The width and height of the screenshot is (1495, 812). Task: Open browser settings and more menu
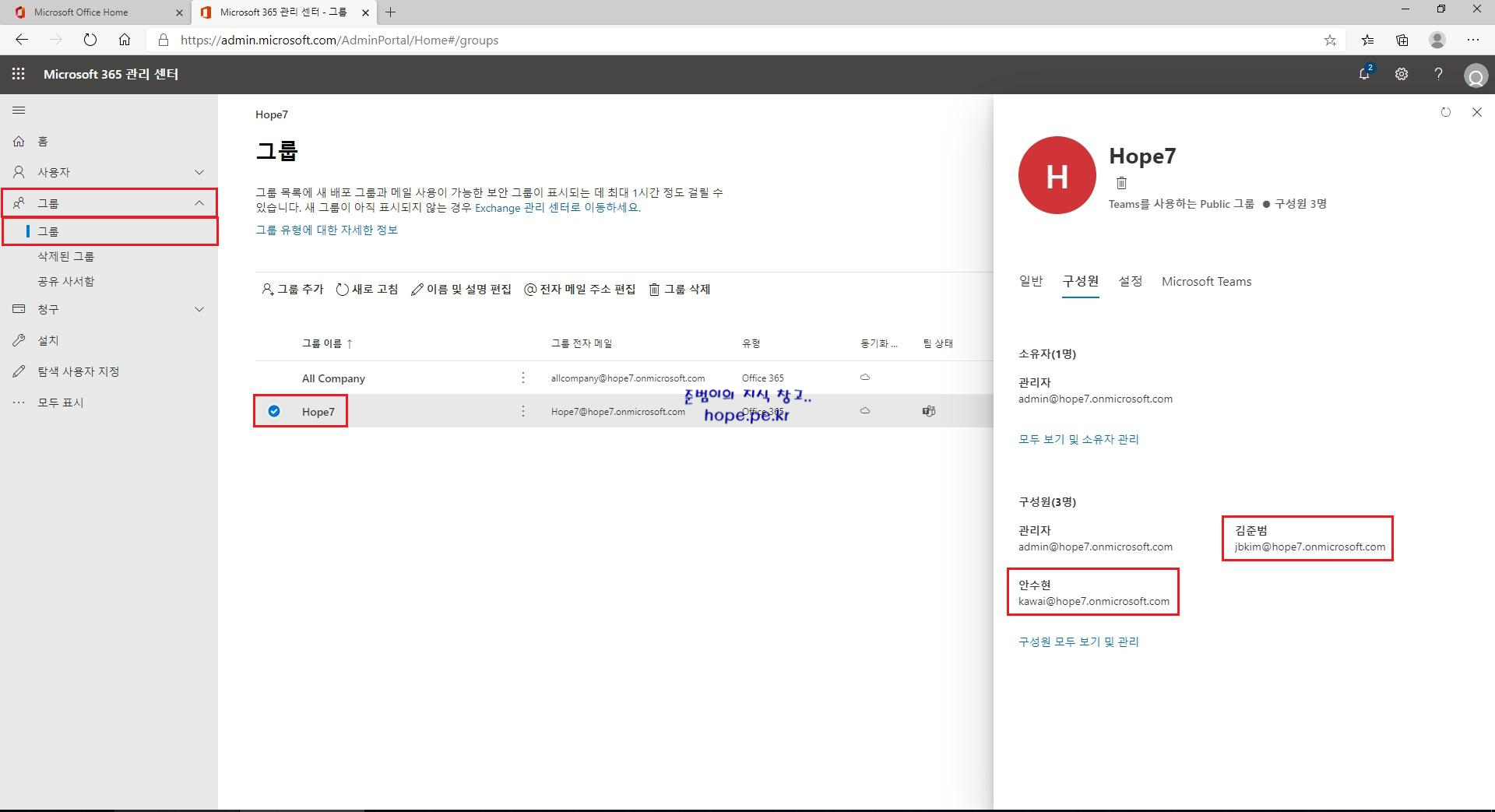tap(1473, 40)
